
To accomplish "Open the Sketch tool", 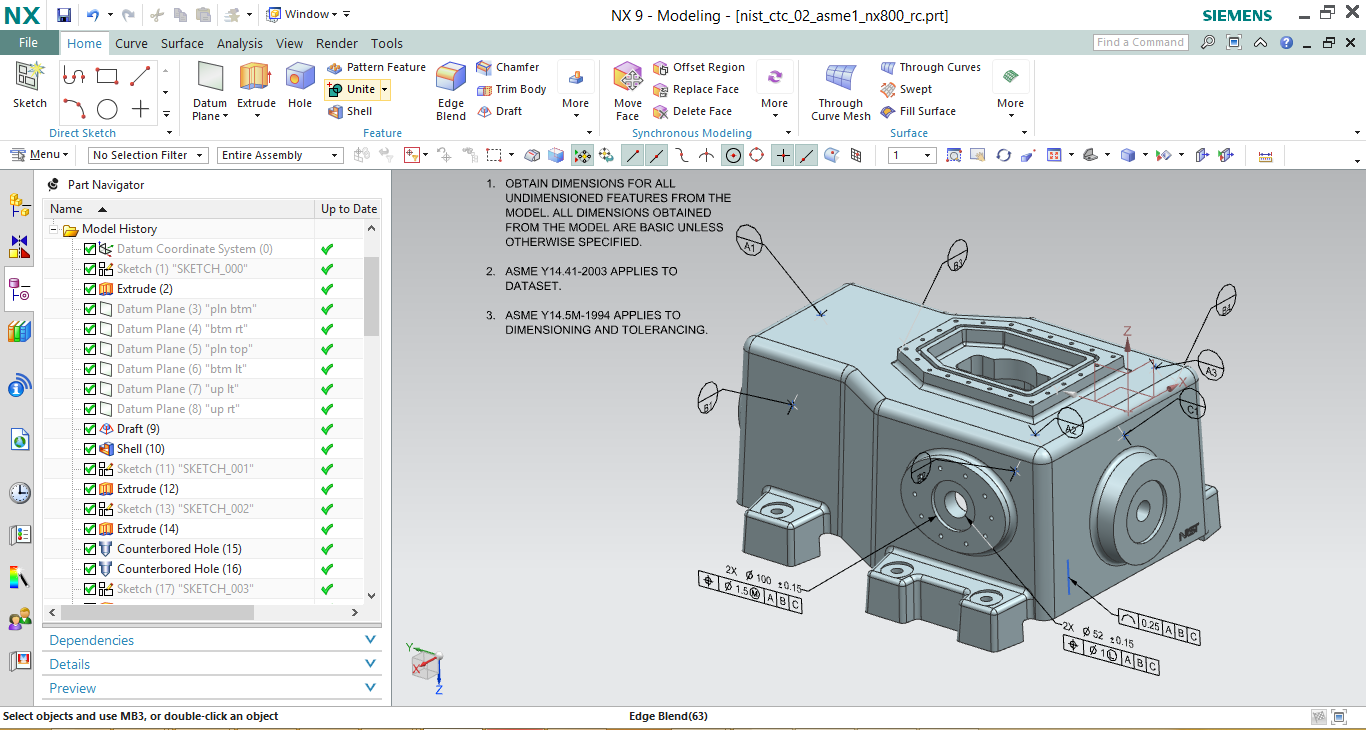I will [29, 86].
